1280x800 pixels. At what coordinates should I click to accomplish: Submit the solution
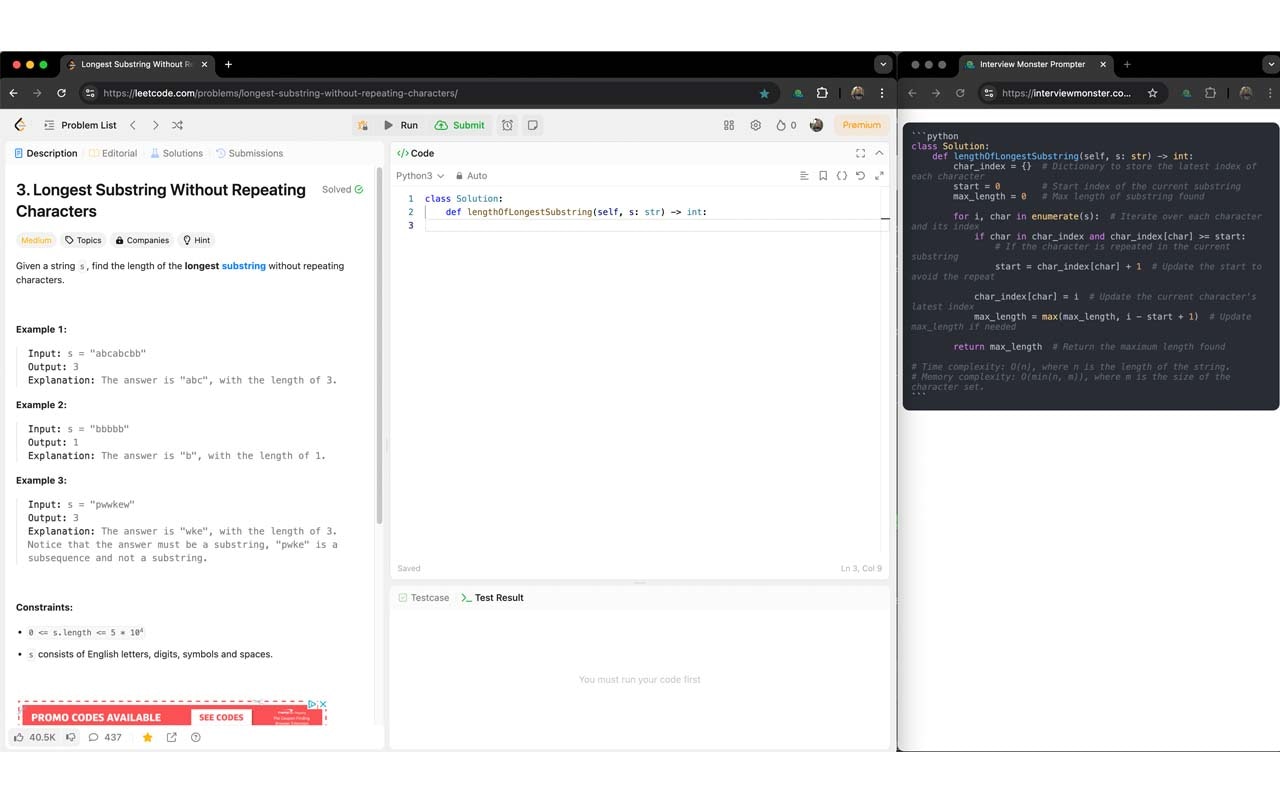click(x=460, y=125)
